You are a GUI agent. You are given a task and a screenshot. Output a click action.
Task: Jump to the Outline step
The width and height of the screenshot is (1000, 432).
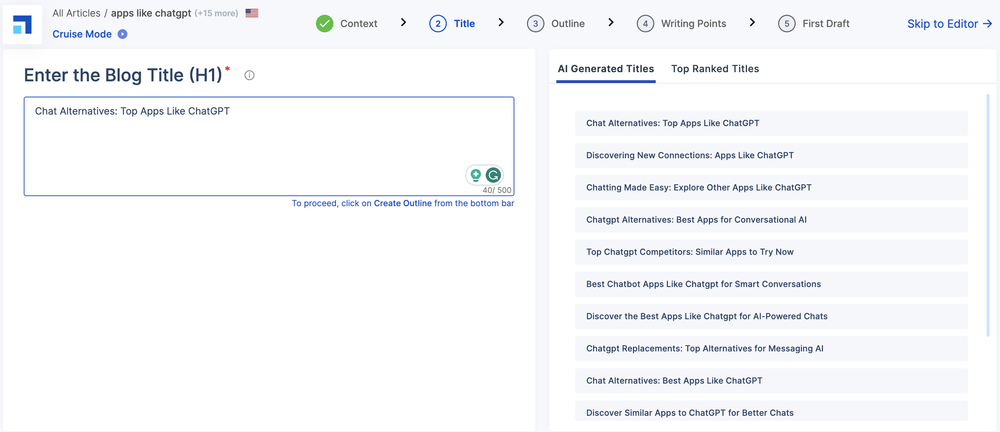click(x=555, y=24)
